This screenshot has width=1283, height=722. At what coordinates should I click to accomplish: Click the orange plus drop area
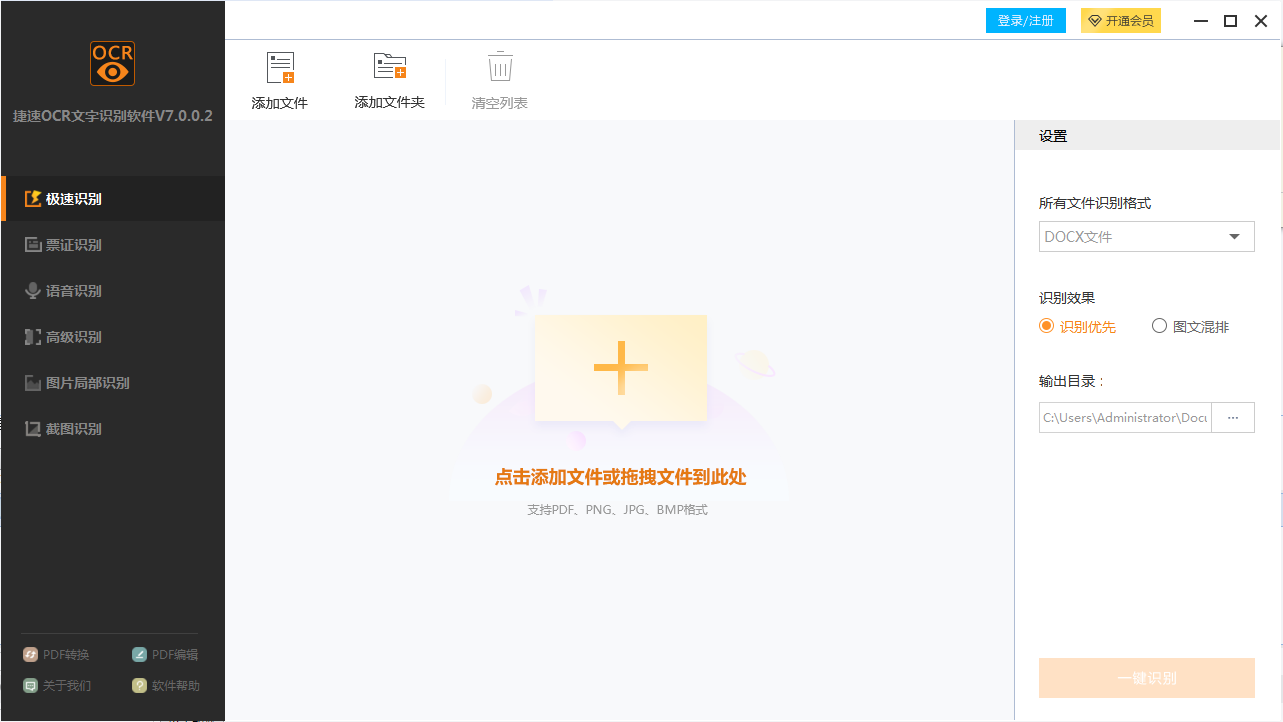[621, 367]
